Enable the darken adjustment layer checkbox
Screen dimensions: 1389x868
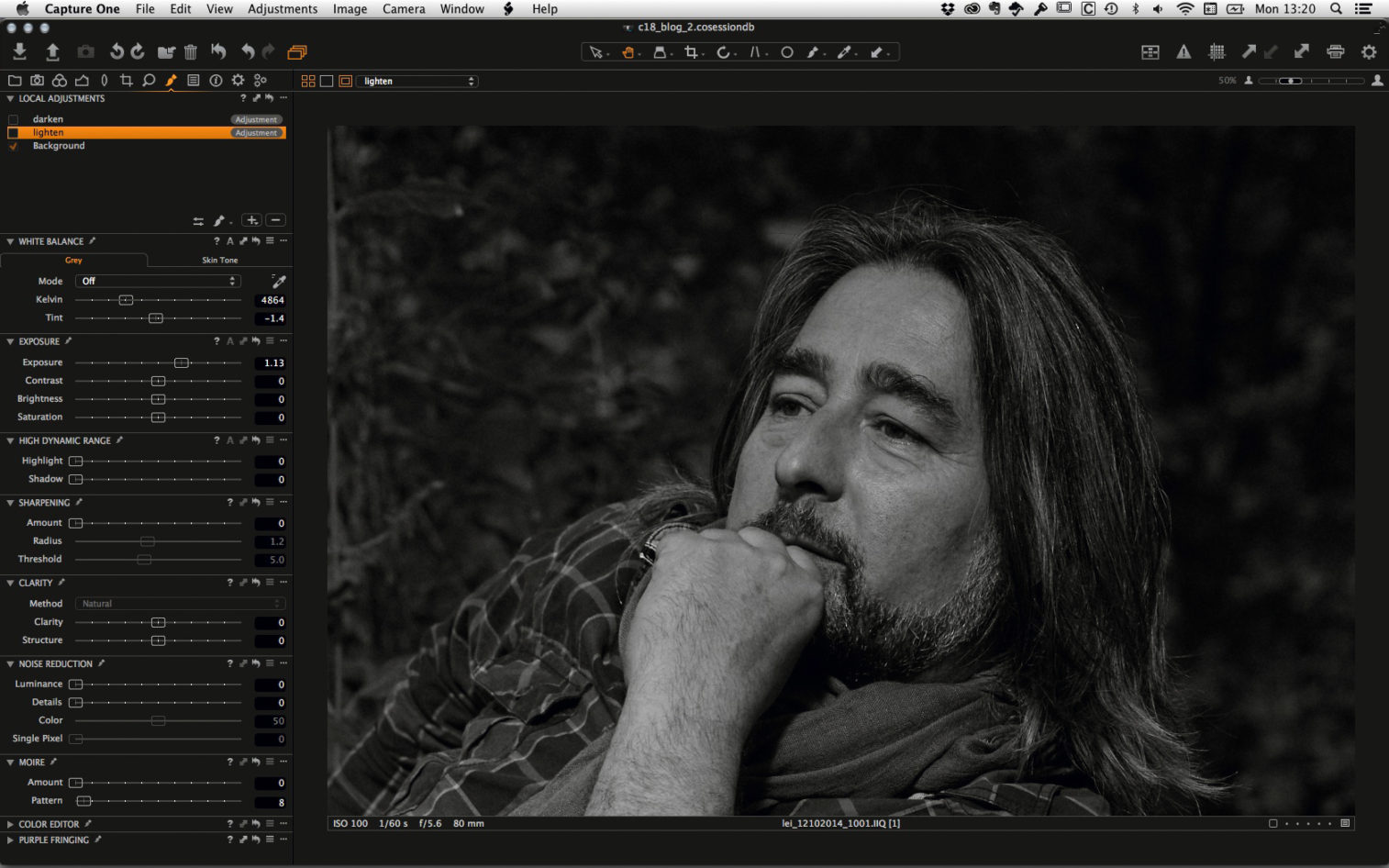(13, 118)
